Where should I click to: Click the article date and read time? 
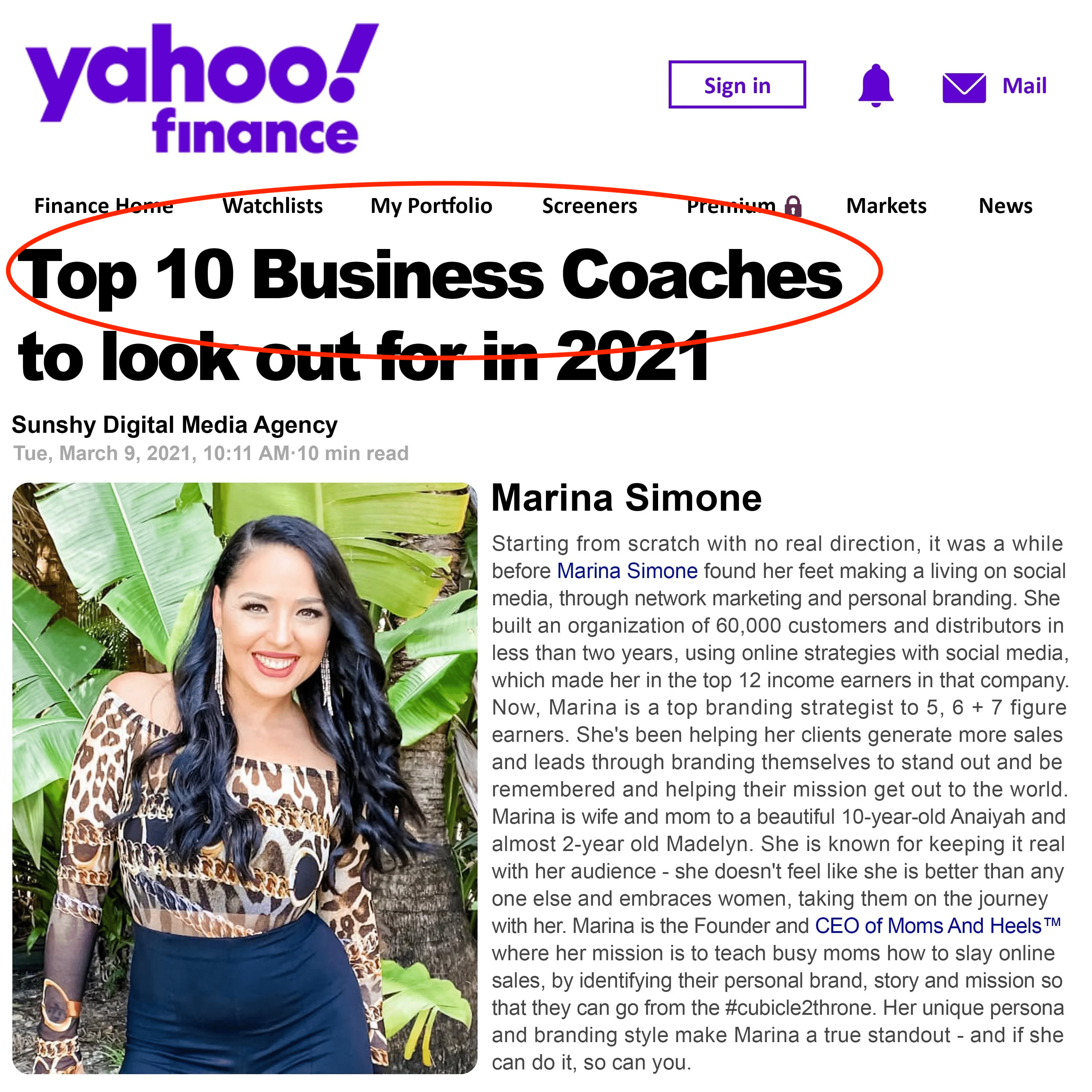[x=211, y=453]
